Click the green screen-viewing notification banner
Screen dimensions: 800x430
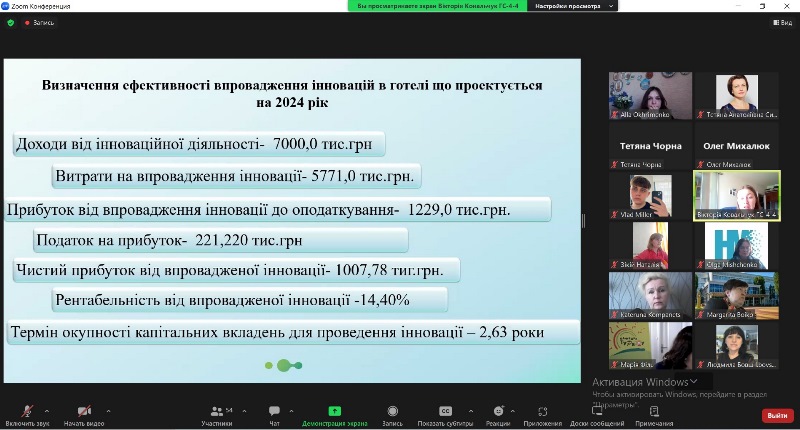coord(438,6)
